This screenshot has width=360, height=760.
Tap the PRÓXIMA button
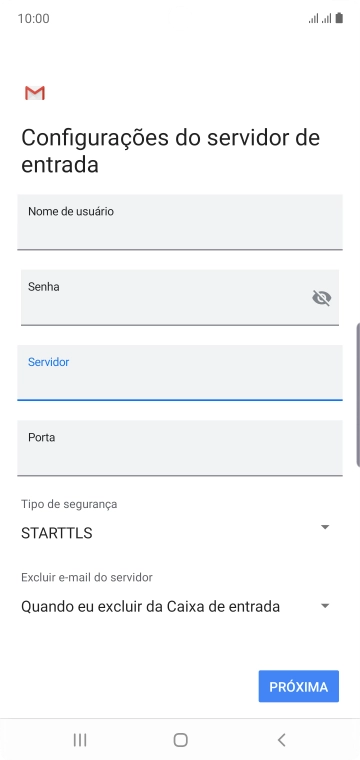[298, 686]
